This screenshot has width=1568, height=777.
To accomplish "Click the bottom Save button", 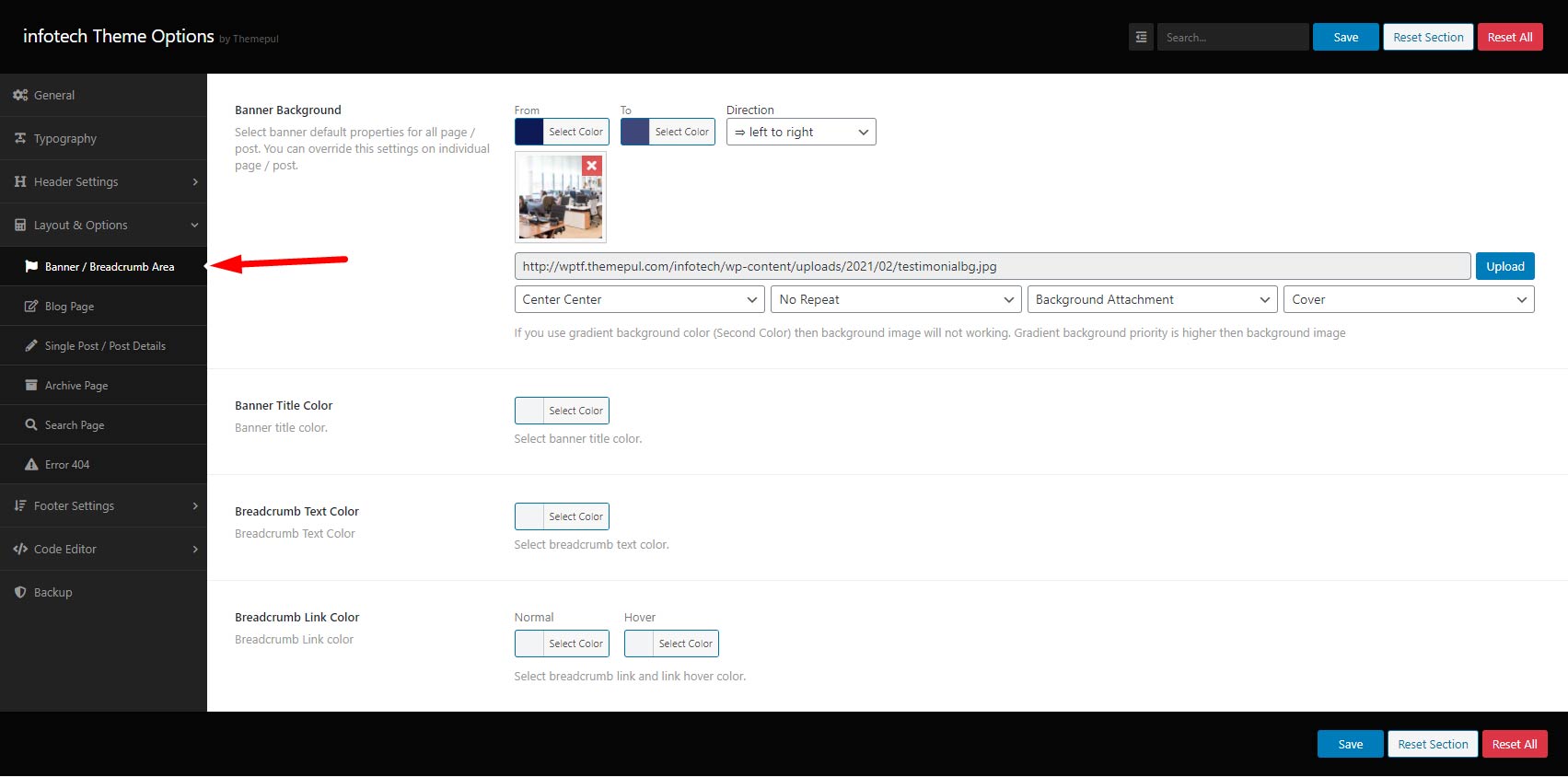I will 1350,744.
